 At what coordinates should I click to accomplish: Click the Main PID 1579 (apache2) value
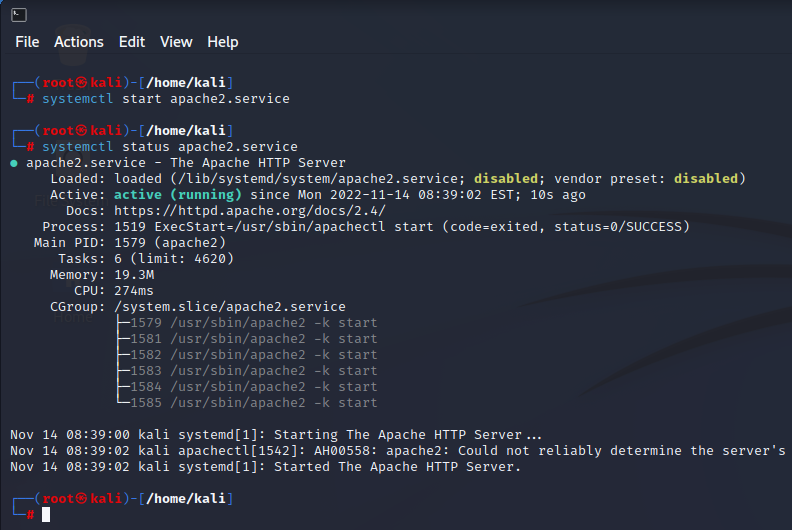click(x=170, y=243)
